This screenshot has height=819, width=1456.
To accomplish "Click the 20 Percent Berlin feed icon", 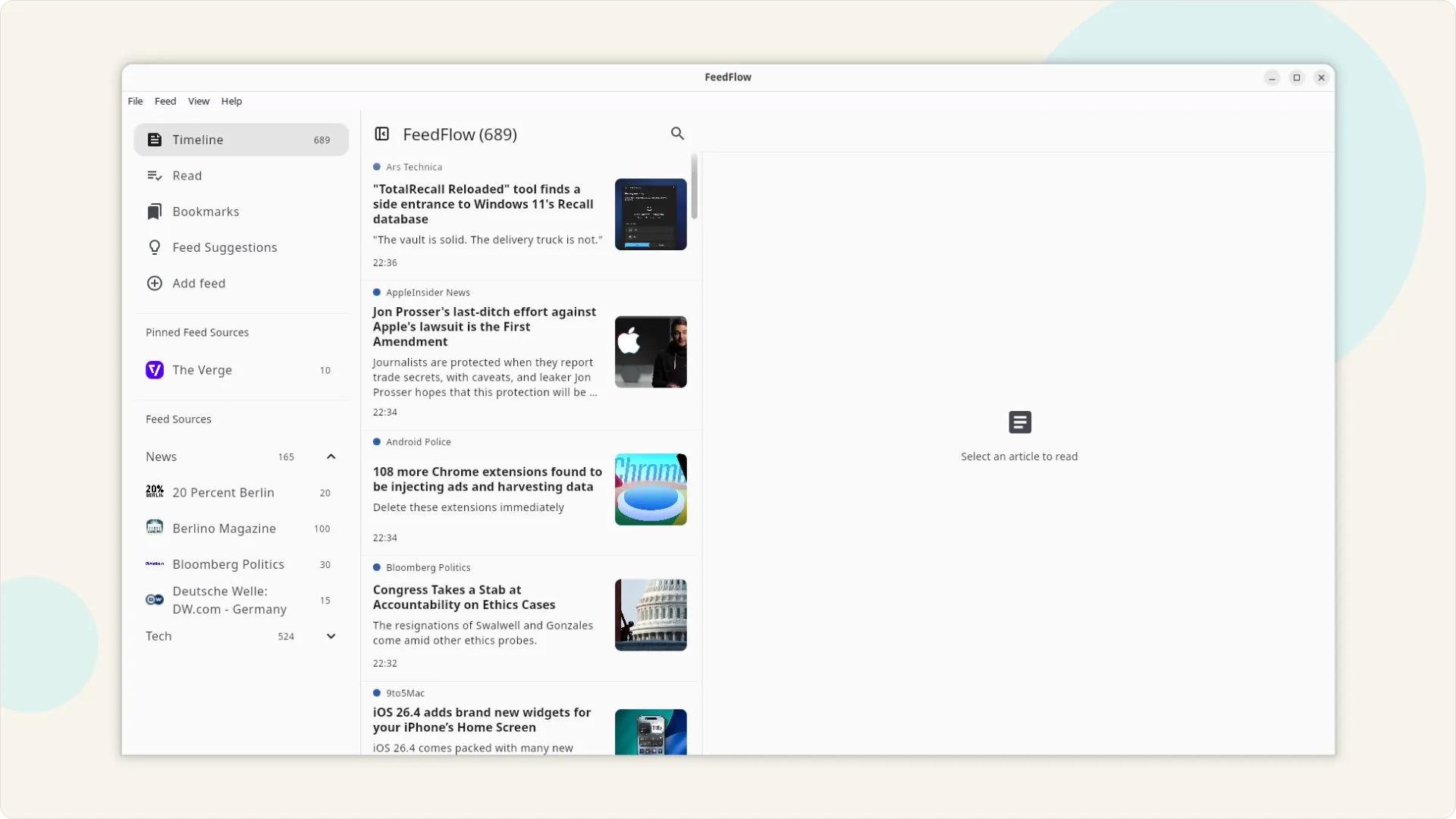I will click(155, 492).
